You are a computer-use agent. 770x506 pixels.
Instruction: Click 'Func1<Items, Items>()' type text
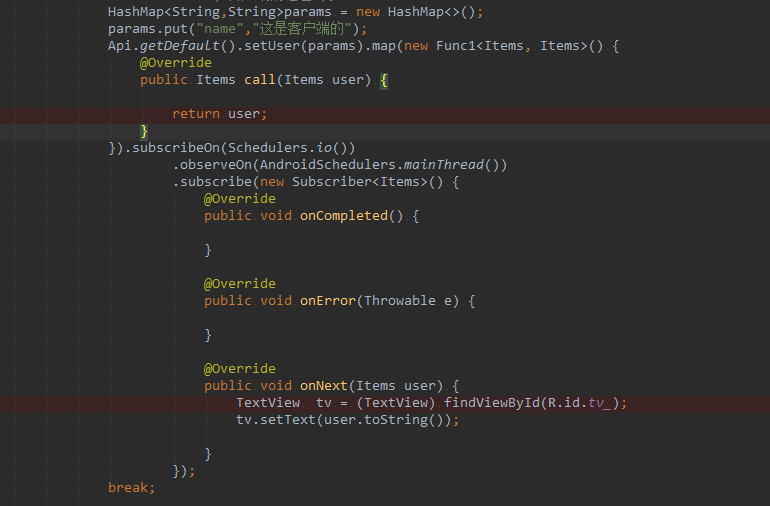tap(520, 46)
